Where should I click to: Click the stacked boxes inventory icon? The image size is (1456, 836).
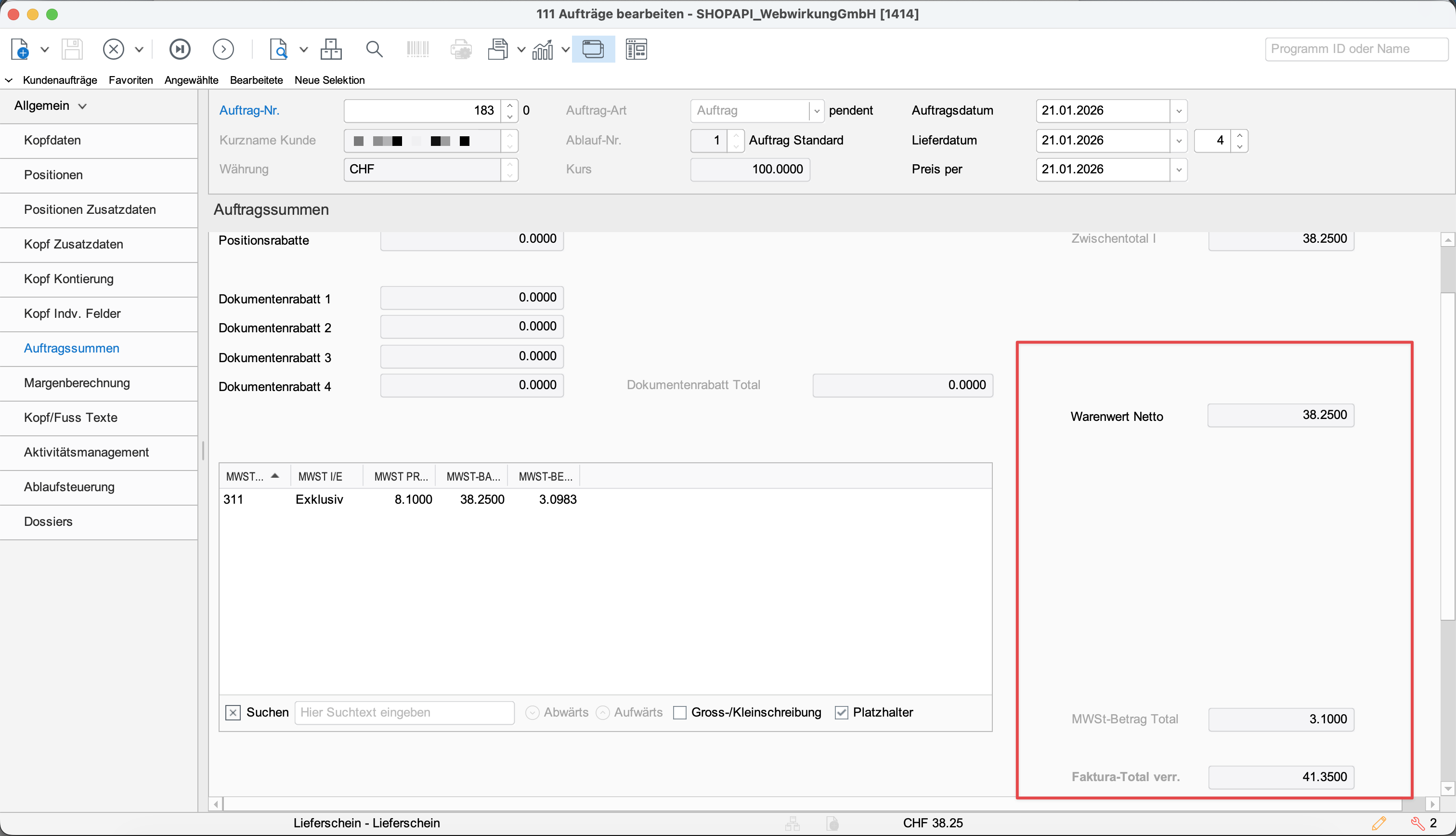click(x=331, y=50)
